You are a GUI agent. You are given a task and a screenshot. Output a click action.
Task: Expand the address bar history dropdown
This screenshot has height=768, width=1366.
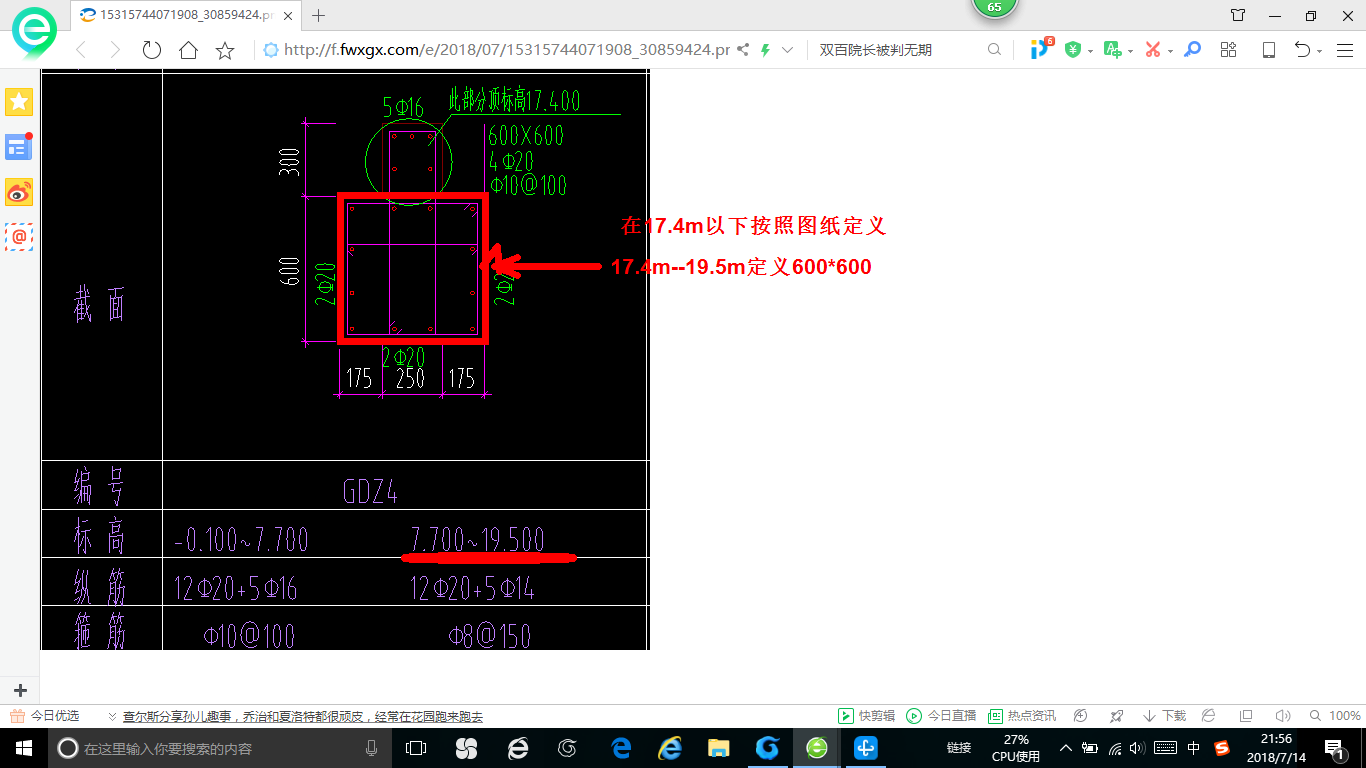[x=788, y=50]
